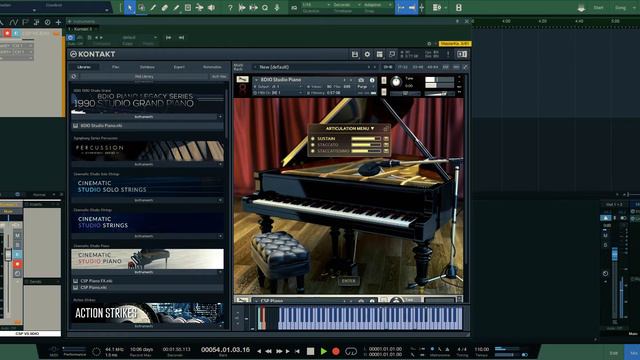640x360 pixels.
Task: Click the Mix button at bottom right
Action: pos(633,353)
